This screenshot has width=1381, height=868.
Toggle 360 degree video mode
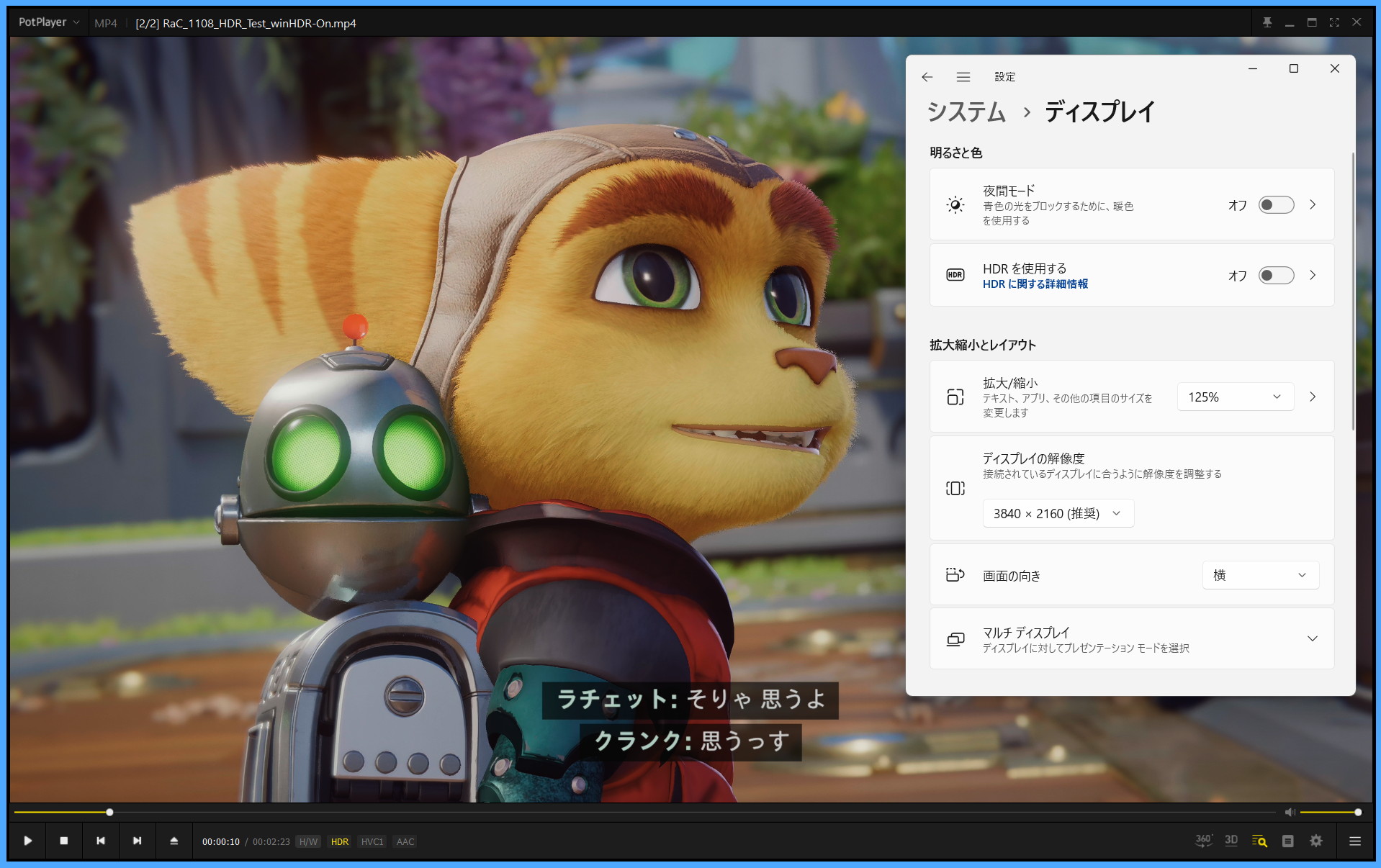click(1204, 841)
